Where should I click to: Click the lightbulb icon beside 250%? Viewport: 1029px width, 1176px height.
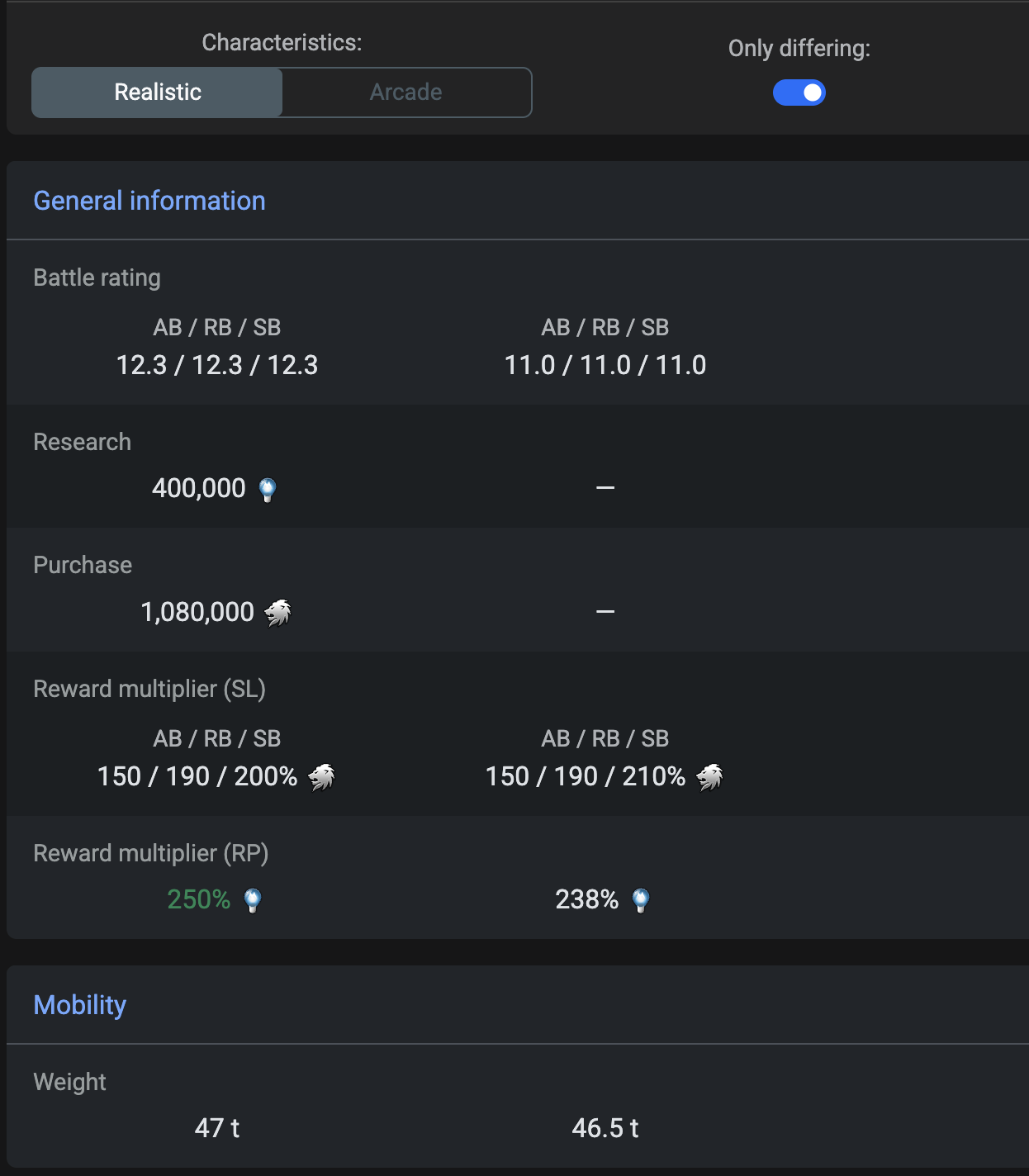253,900
